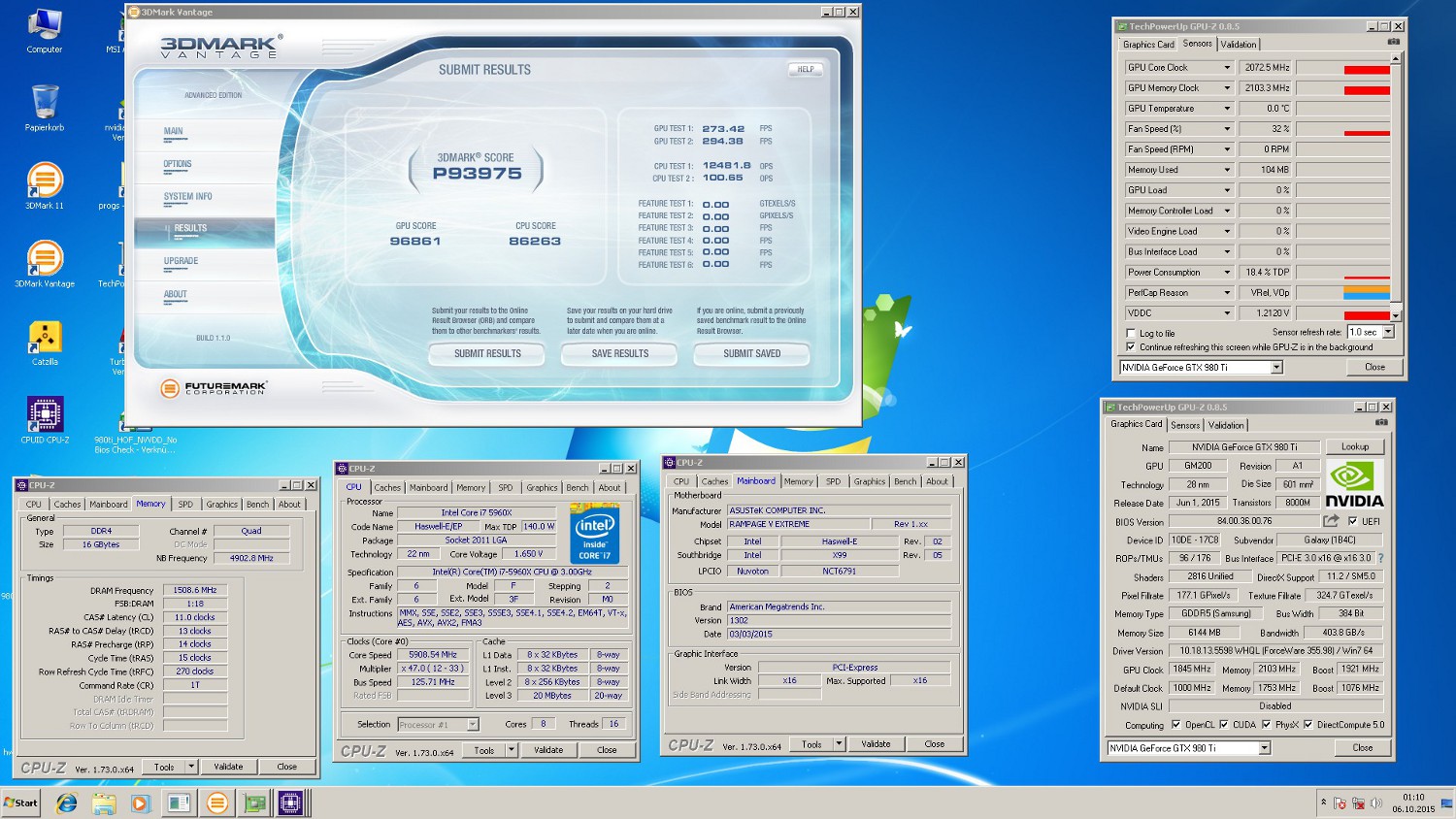Viewport: 1456px width, 819px height.
Task: Show hidden tray icons with the chevron
Action: point(1323,802)
